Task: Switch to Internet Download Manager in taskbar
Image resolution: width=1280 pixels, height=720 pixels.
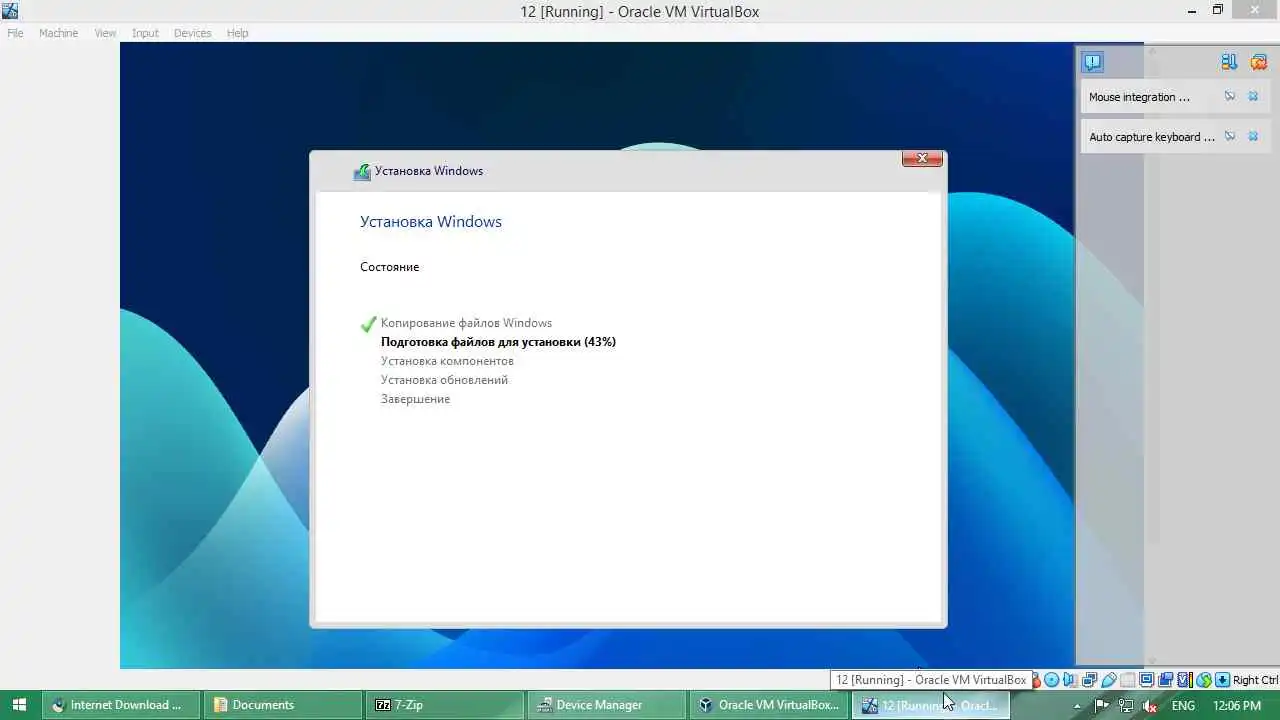Action: 121,705
